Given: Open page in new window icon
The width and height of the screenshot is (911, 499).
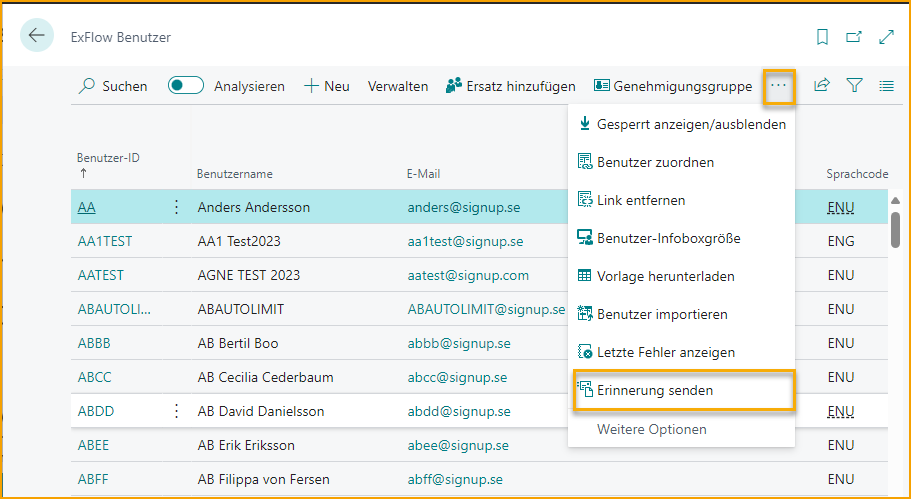Looking at the screenshot, I should (854, 37).
